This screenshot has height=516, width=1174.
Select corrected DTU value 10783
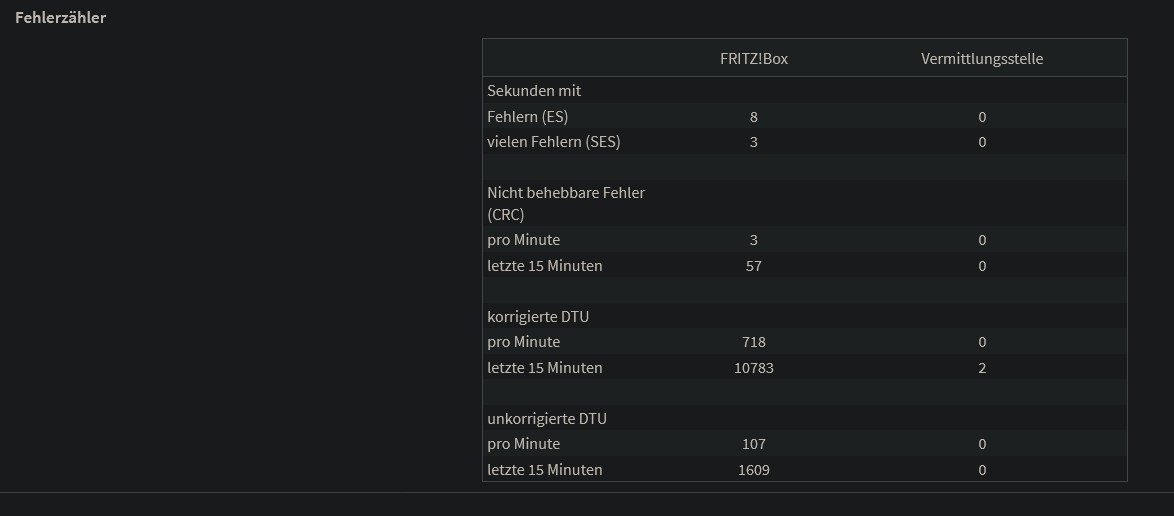point(754,368)
